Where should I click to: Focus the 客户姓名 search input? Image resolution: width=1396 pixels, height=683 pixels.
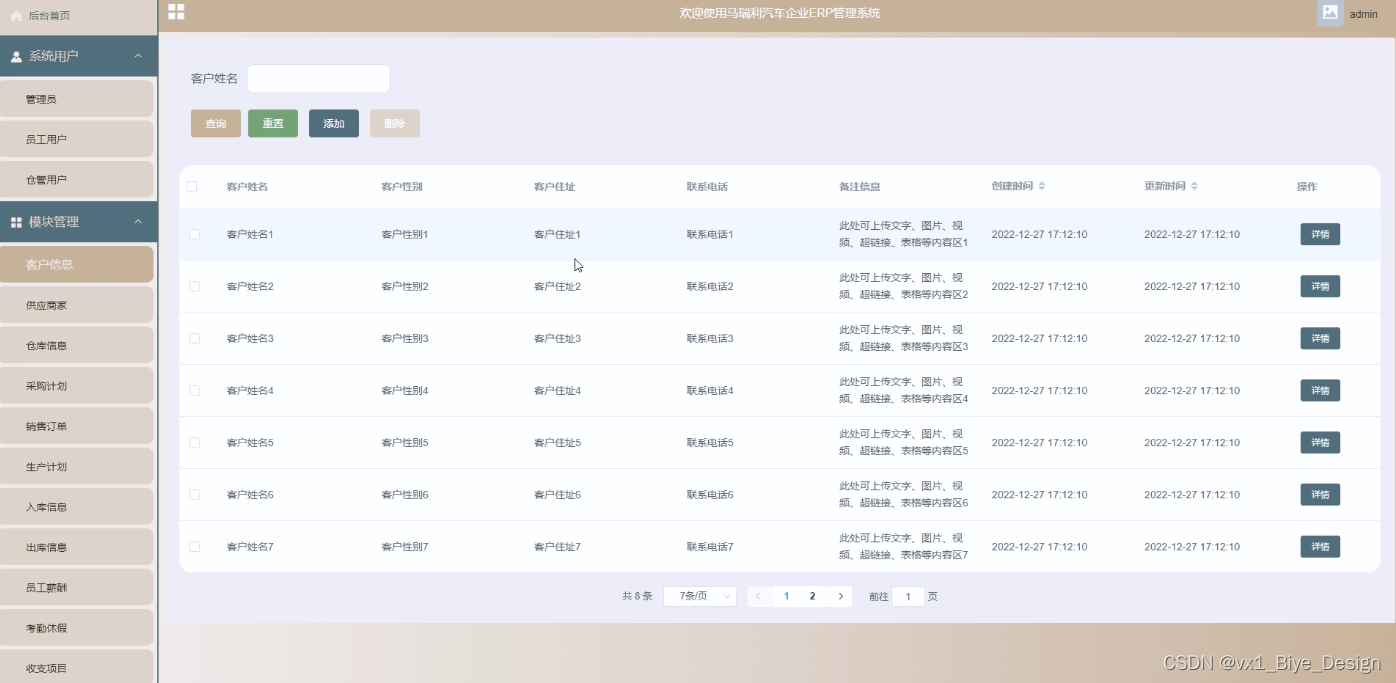[x=318, y=79]
